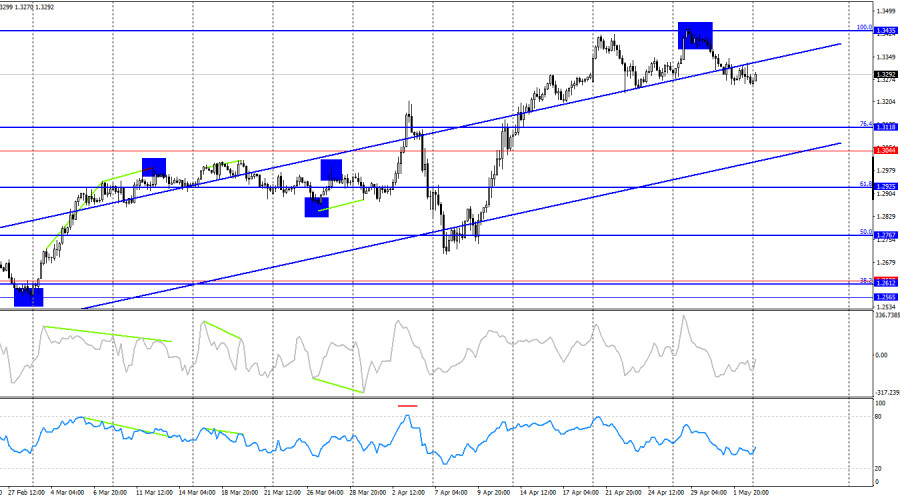Click the 24 Apr 12:00 time label
This screenshot has width=900, height=500.
pos(666,493)
